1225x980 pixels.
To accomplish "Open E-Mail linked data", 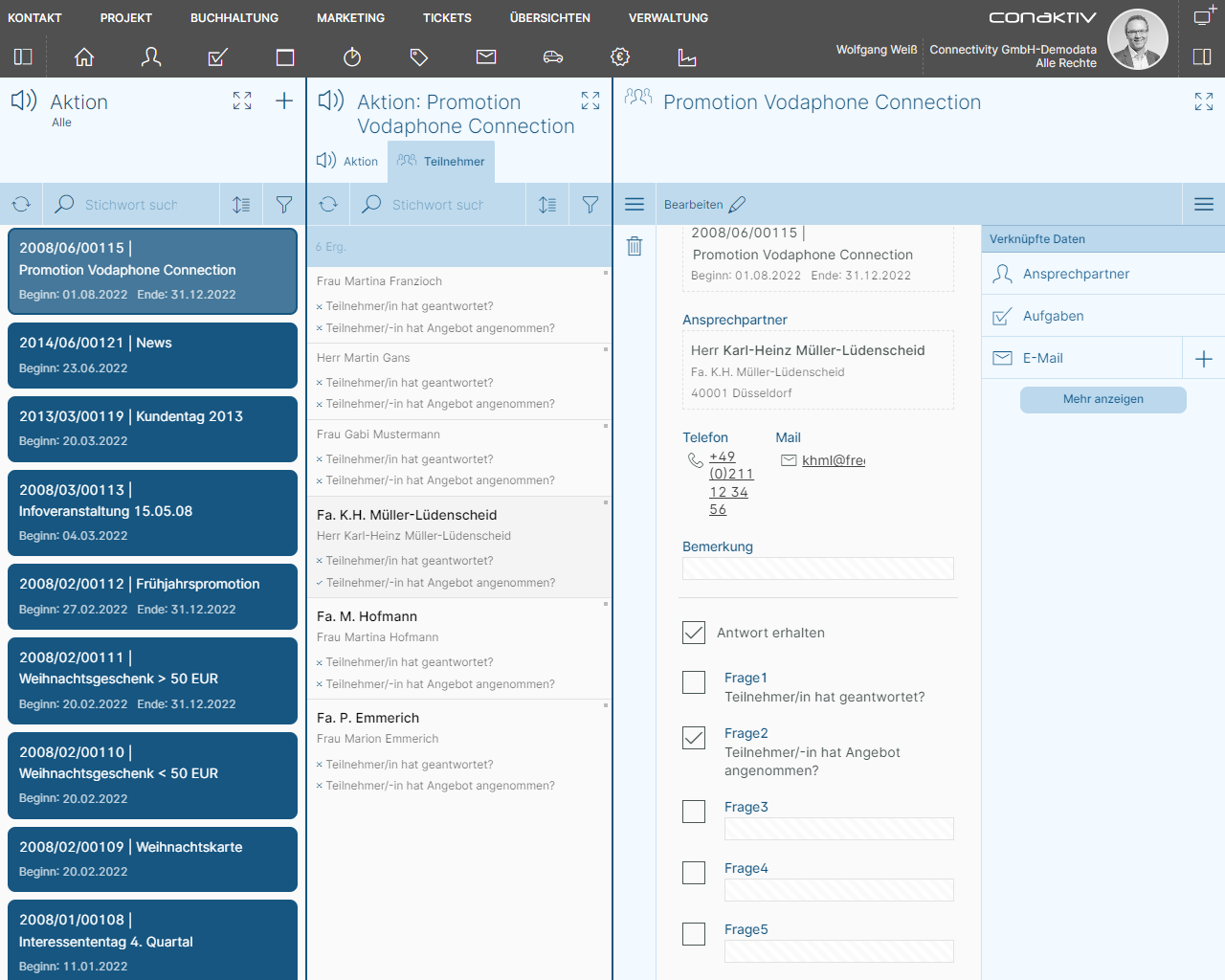I will coord(1081,358).
